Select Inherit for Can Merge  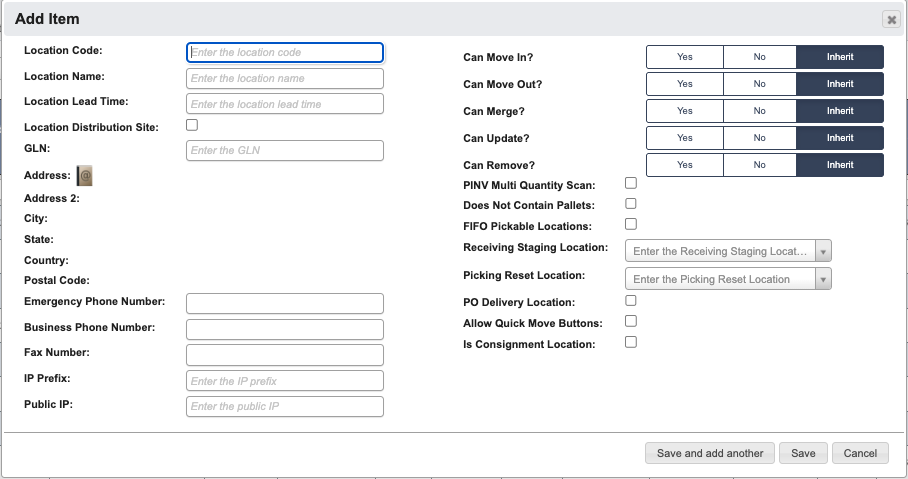[x=840, y=111]
